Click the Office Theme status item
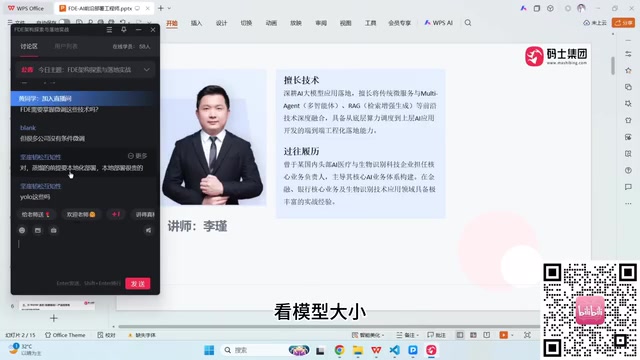This screenshot has width=640, height=360. [65, 335]
